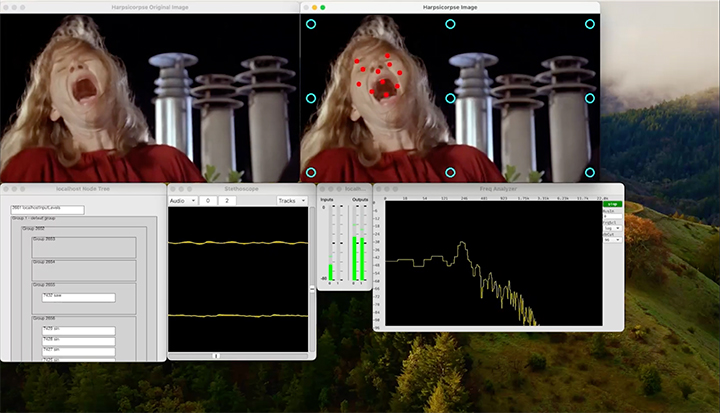Image resolution: width=720 pixels, height=413 pixels.
Task: Click the Stethoscope channel index field showing 0
Action: 207,201
